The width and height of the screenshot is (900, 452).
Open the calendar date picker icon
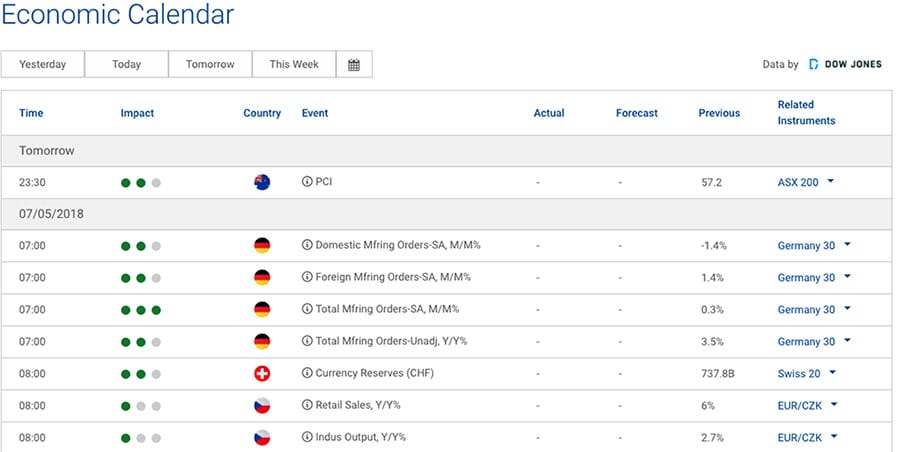point(354,65)
